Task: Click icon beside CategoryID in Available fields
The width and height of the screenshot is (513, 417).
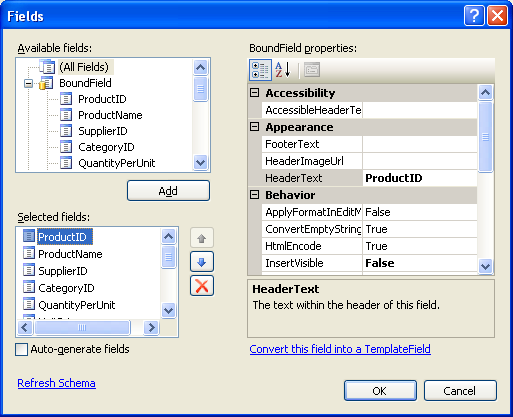Action: click(66, 147)
